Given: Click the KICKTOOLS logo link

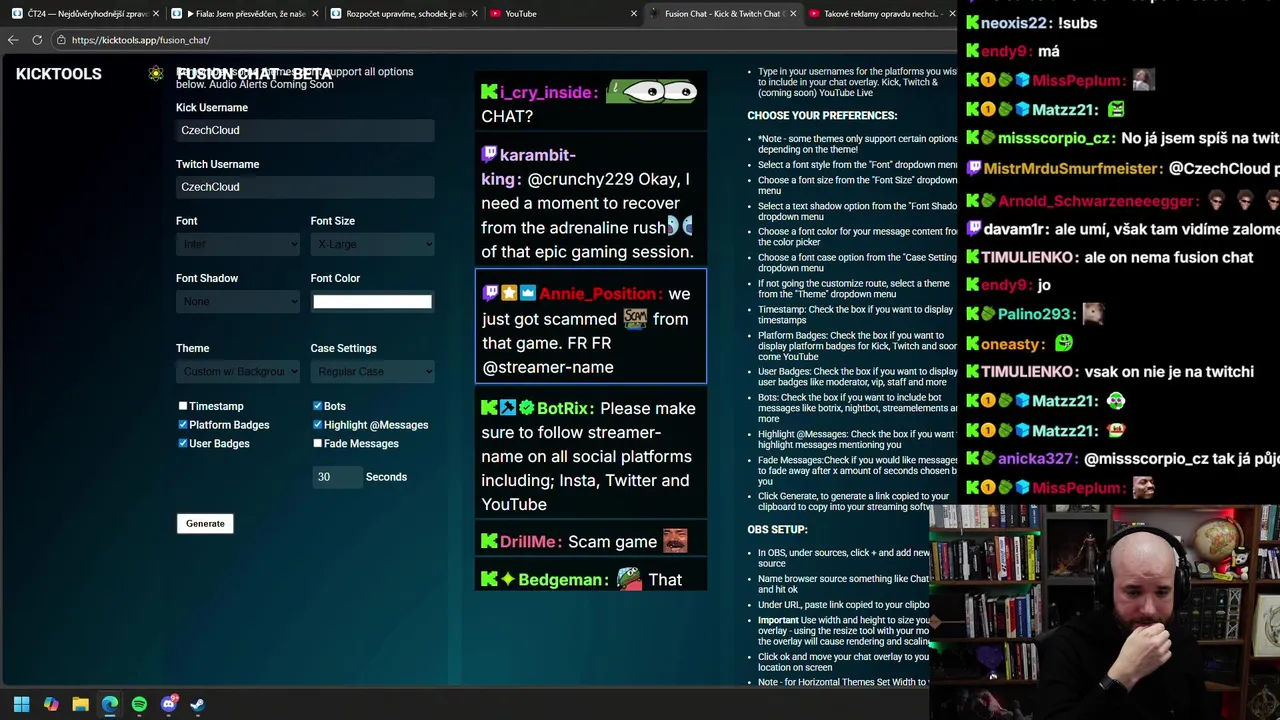Looking at the screenshot, I should tap(59, 74).
